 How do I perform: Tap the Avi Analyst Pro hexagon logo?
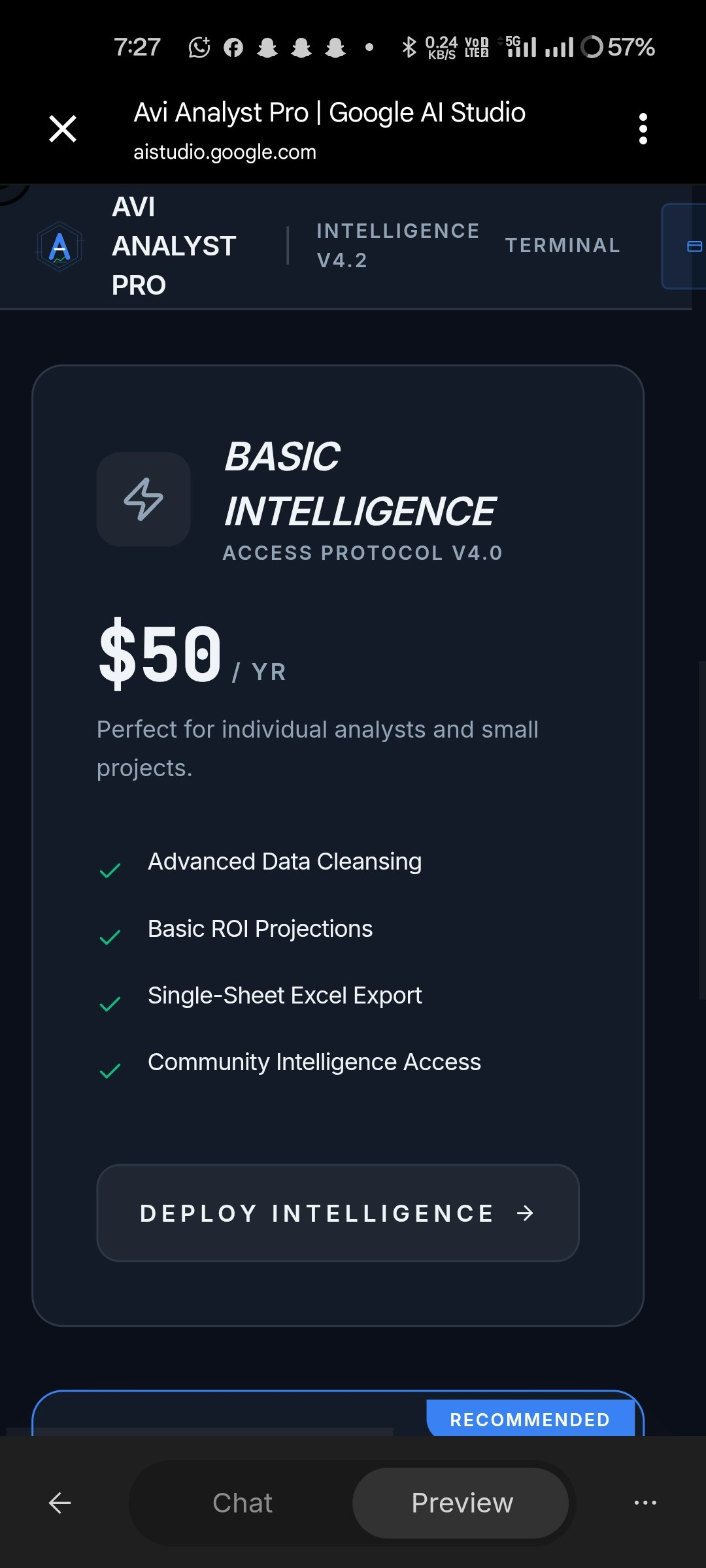click(59, 247)
